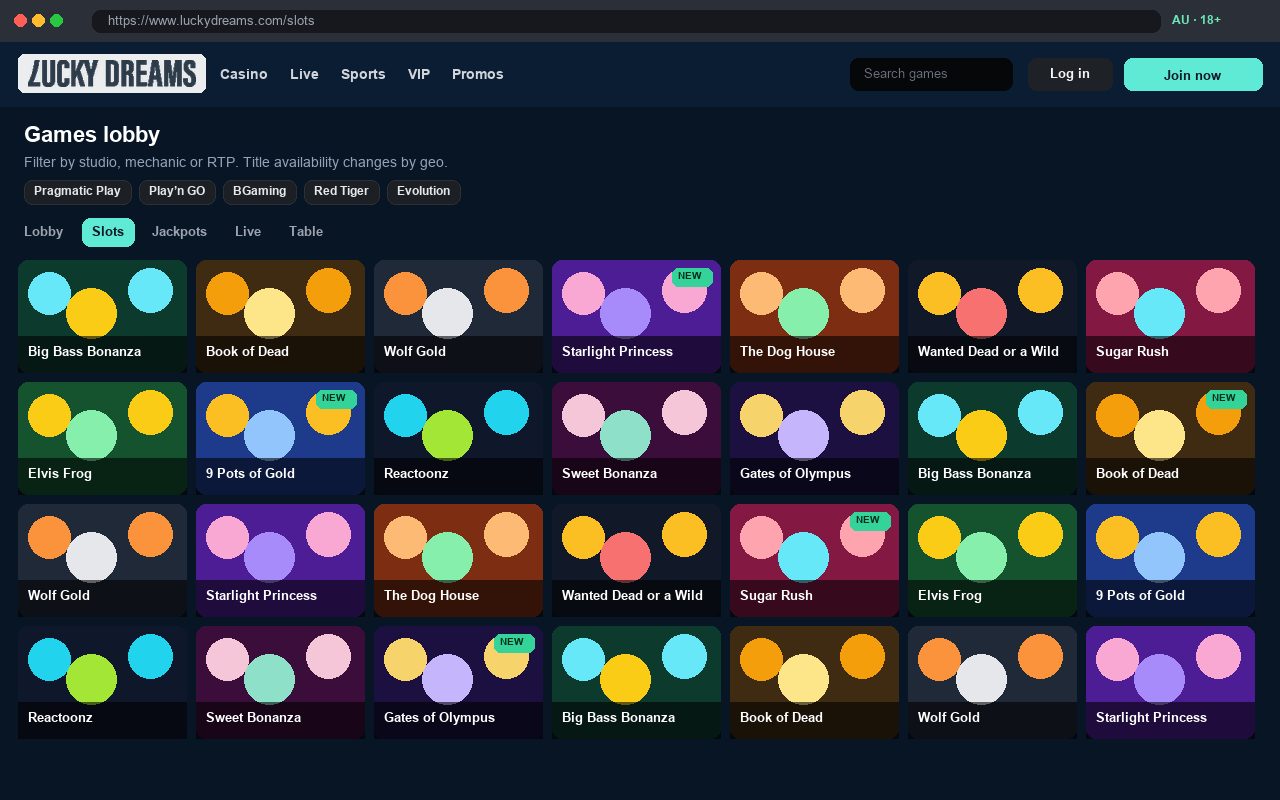
Task: Click the browser address bar showing luckydreams.com/slots
Action: [626, 21]
